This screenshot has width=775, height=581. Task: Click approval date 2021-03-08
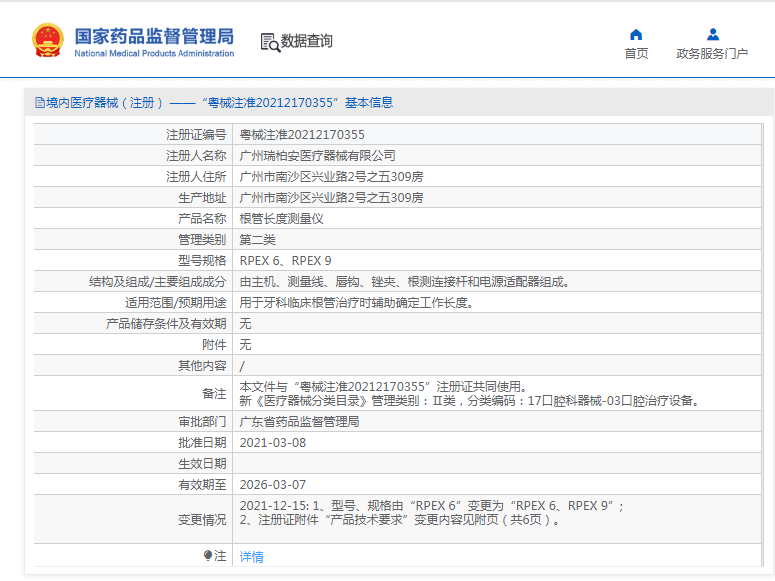coord(273,443)
